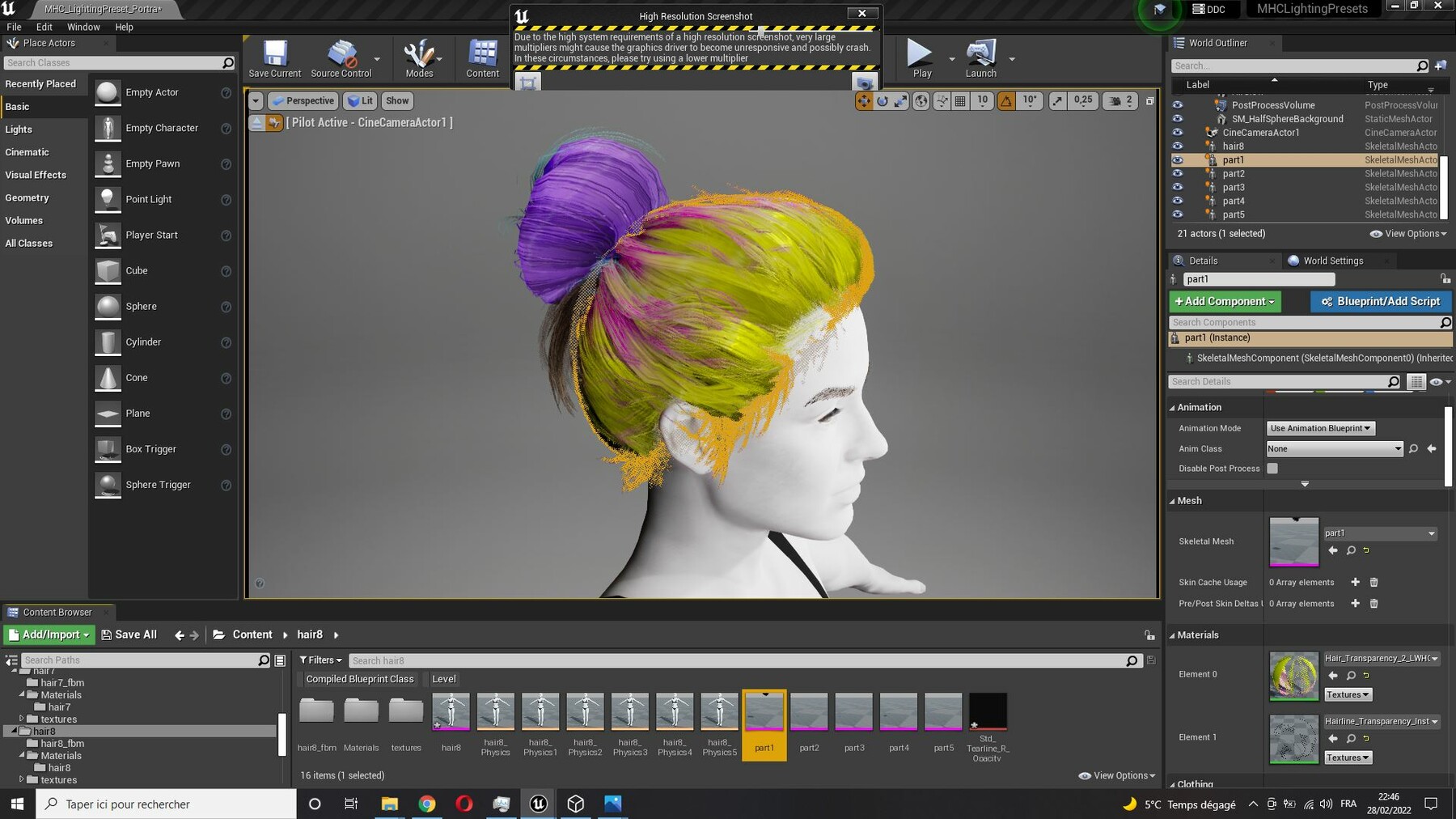This screenshot has width=1456, height=819.
Task: Toggle details visibility eye options
Action: (x=1439, y=382)
